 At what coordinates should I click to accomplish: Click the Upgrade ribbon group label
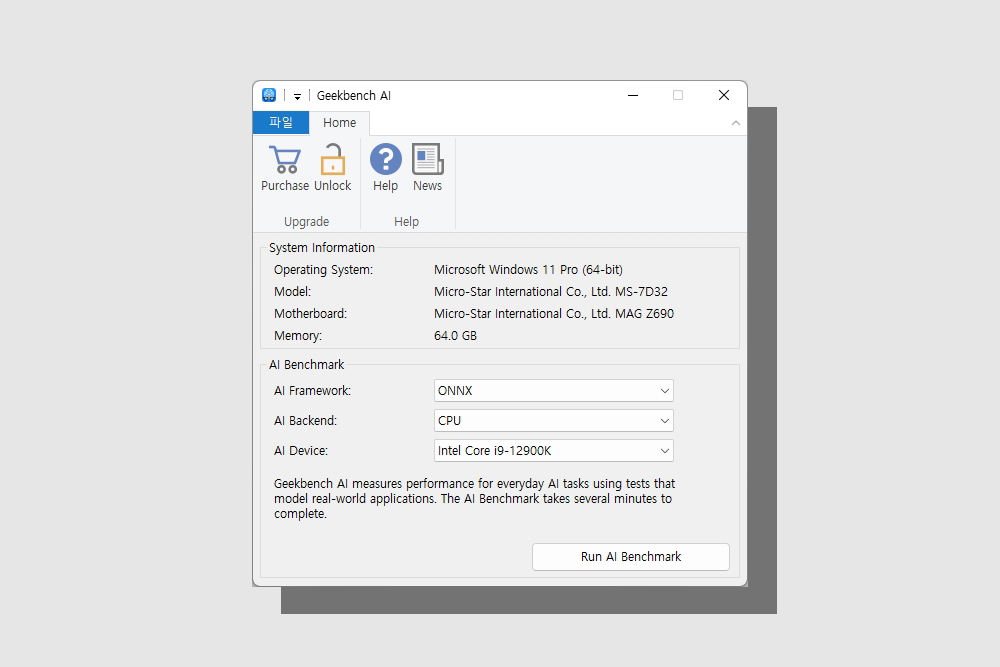[307, 222]
